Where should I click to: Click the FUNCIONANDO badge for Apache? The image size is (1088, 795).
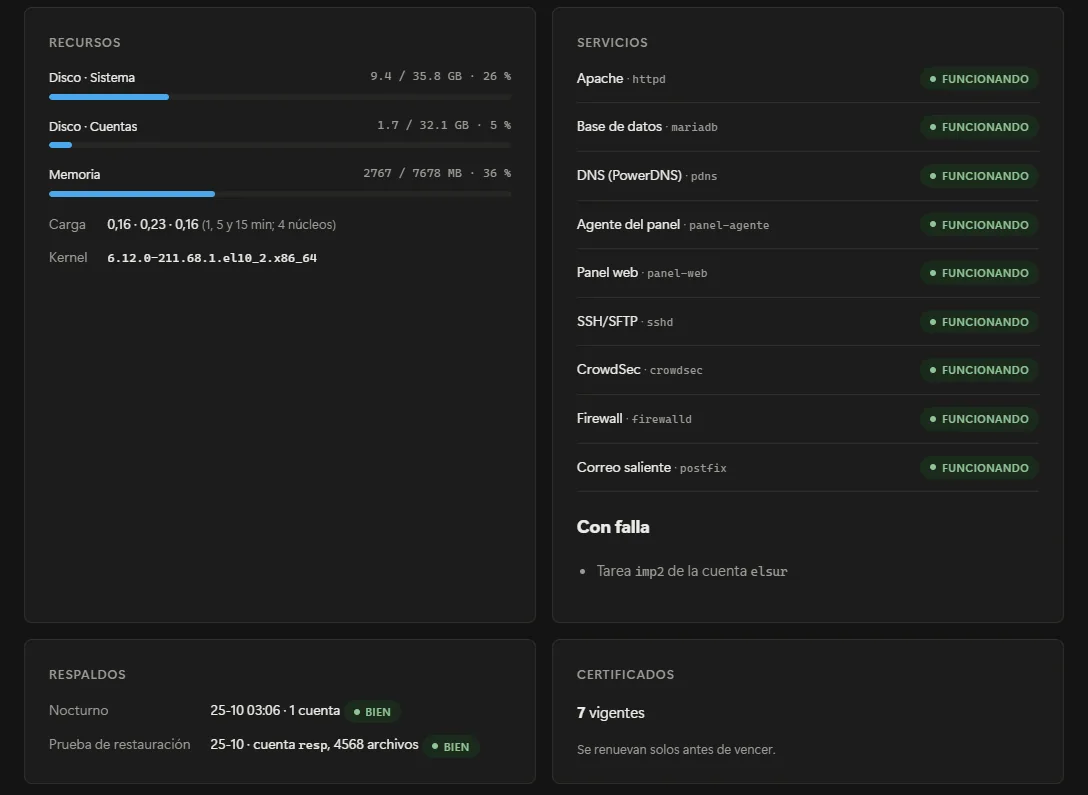(x=979, y=79)
